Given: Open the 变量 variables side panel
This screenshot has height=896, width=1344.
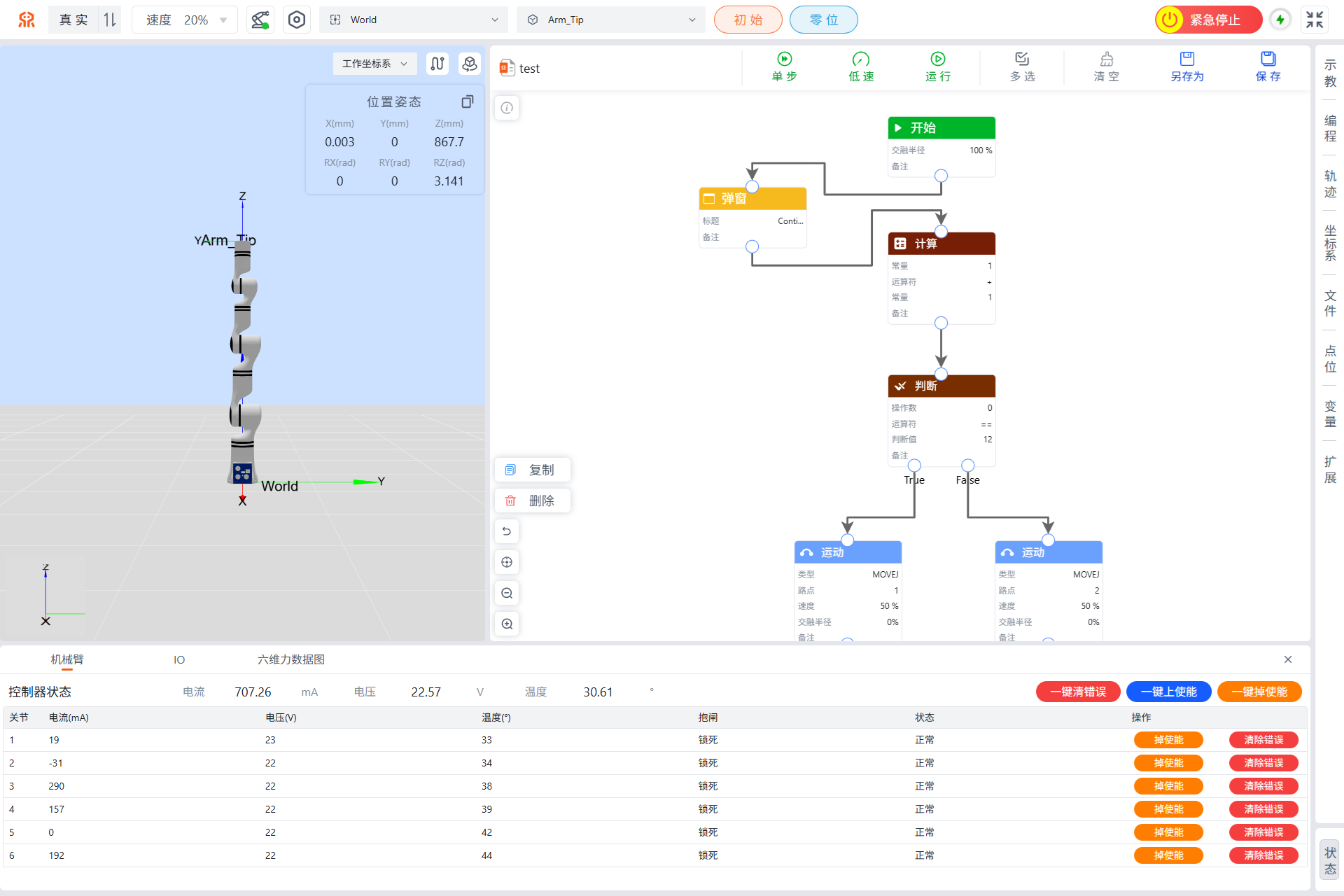Looking at the screenshot, I should (x=1330, y=414).
